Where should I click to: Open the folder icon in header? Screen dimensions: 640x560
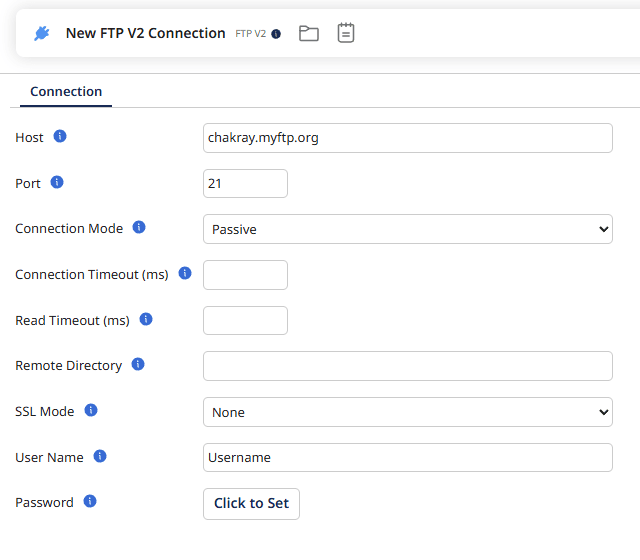(x=309, y=33)
